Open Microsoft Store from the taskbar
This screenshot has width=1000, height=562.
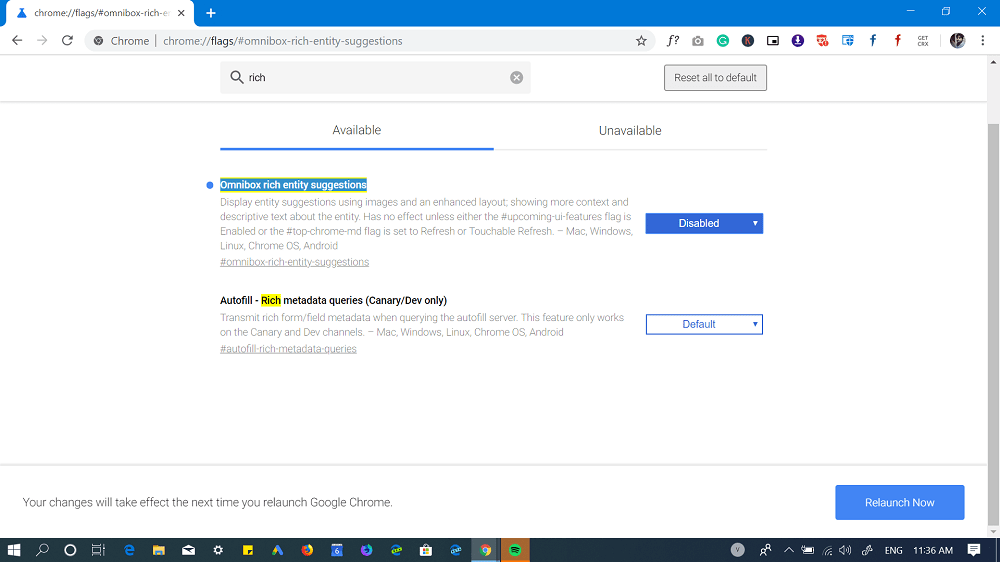[426, 550]
